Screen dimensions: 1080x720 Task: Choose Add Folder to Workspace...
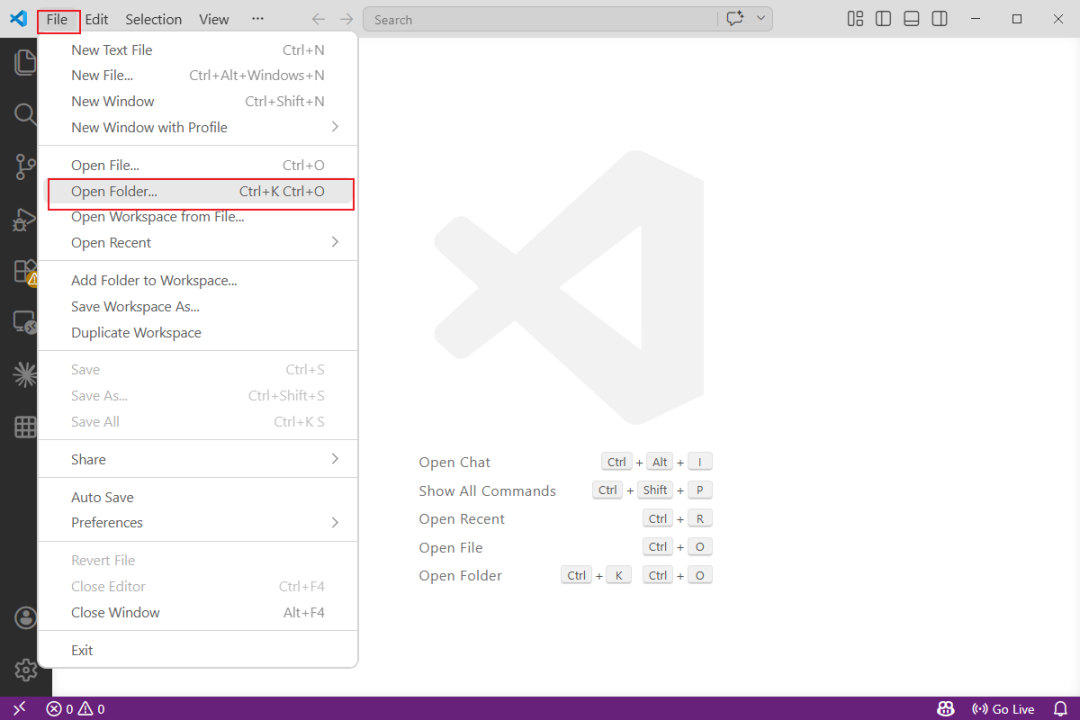198,280
